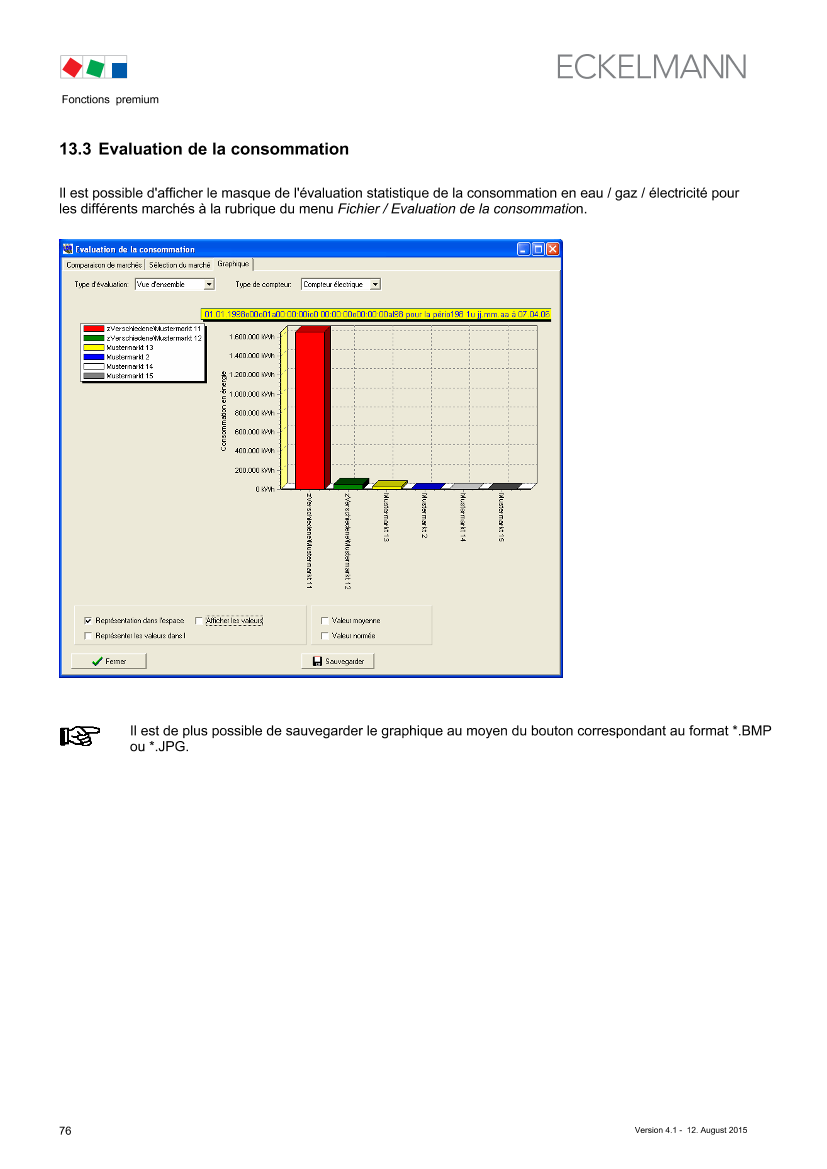Expand the Type de compteur dropdown
Screen dimensions: 827x1169
click(x=375, y=285)
